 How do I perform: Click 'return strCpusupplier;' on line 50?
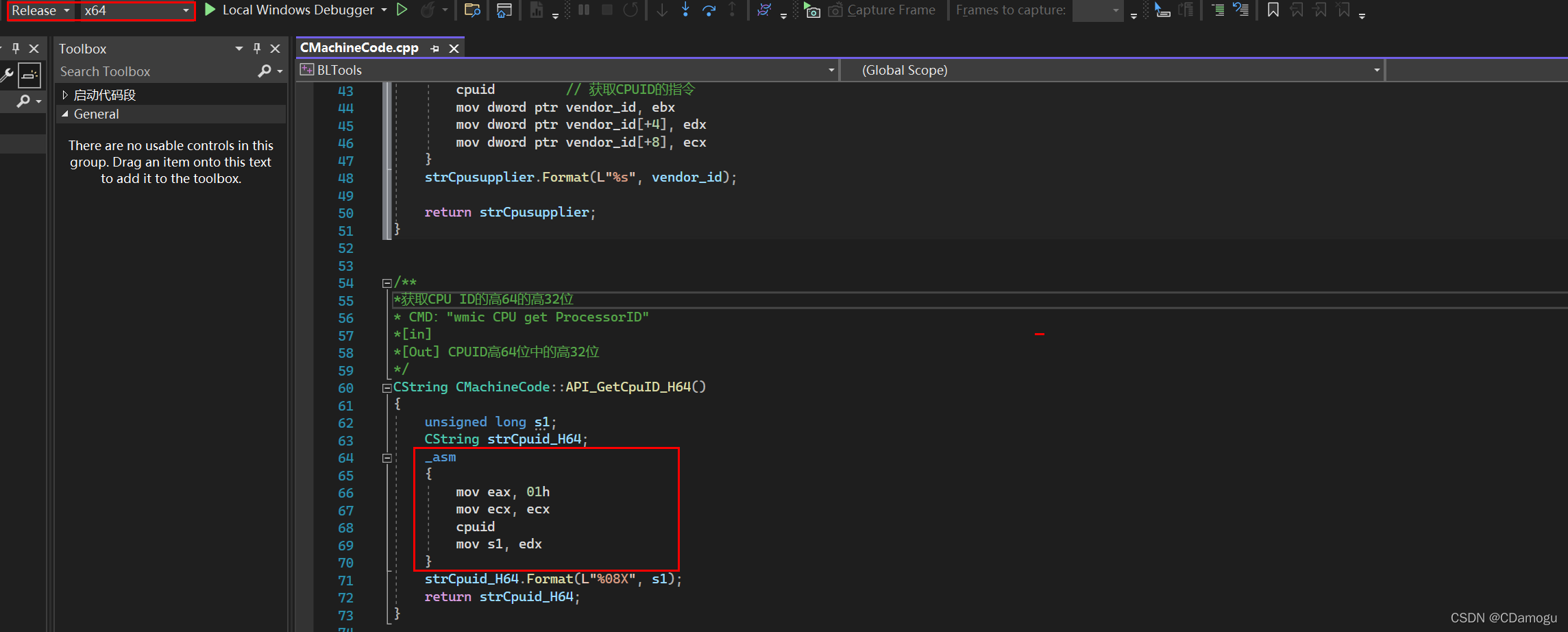pos(510,212)
